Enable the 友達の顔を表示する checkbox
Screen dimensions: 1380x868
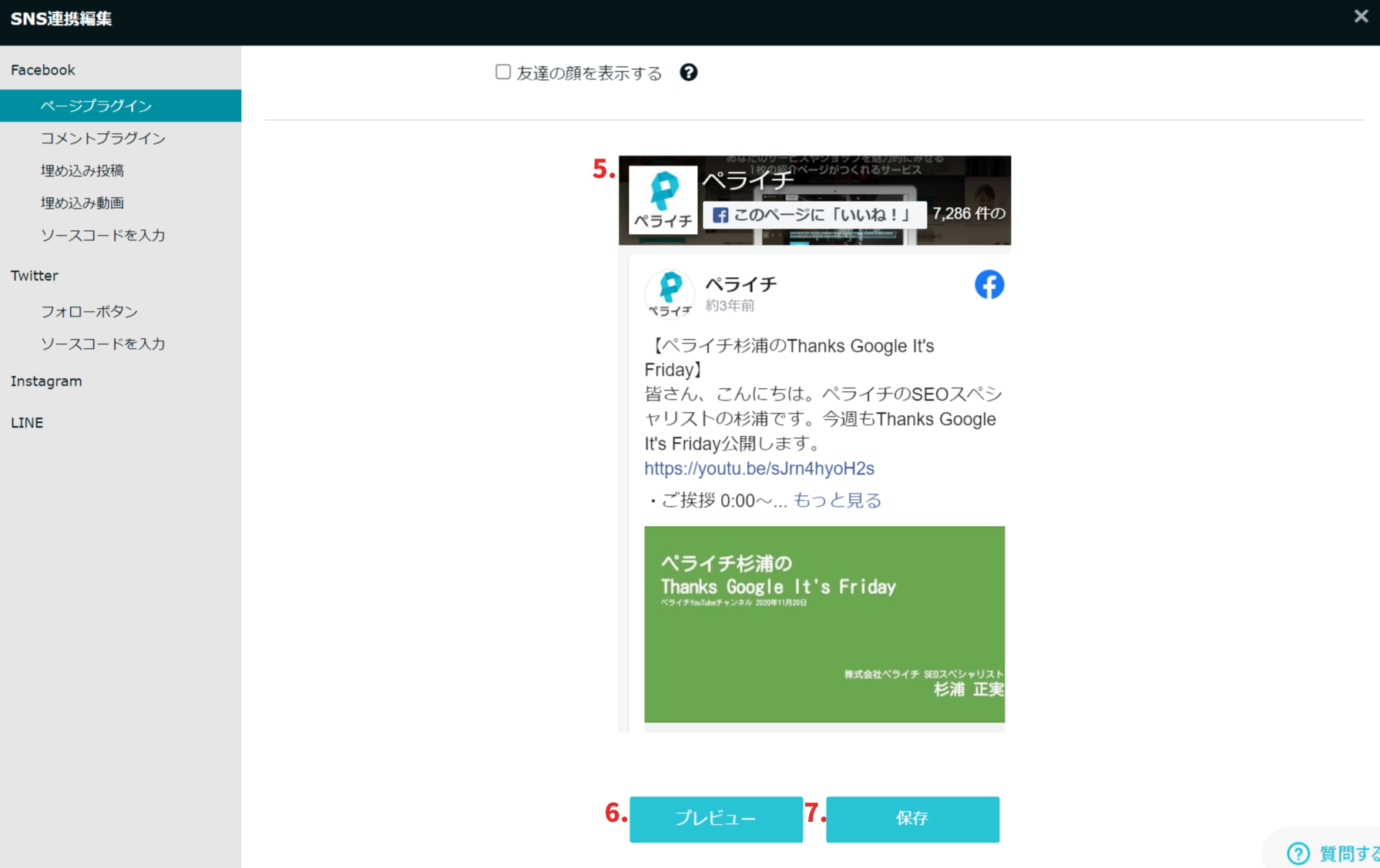503,72
